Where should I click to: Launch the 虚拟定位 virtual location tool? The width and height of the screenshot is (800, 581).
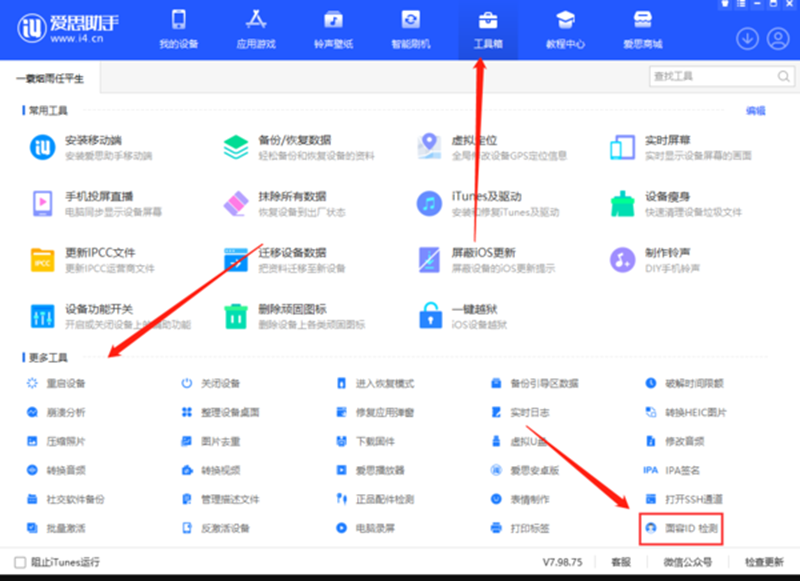tap(452, 141)
